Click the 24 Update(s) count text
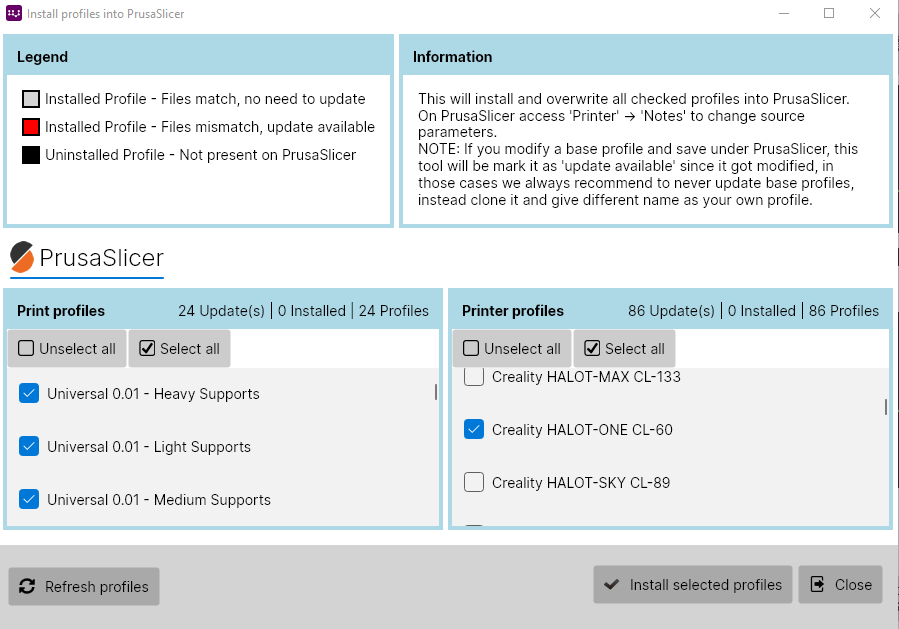This screenshot has width=899, height=629. point(221,311)
